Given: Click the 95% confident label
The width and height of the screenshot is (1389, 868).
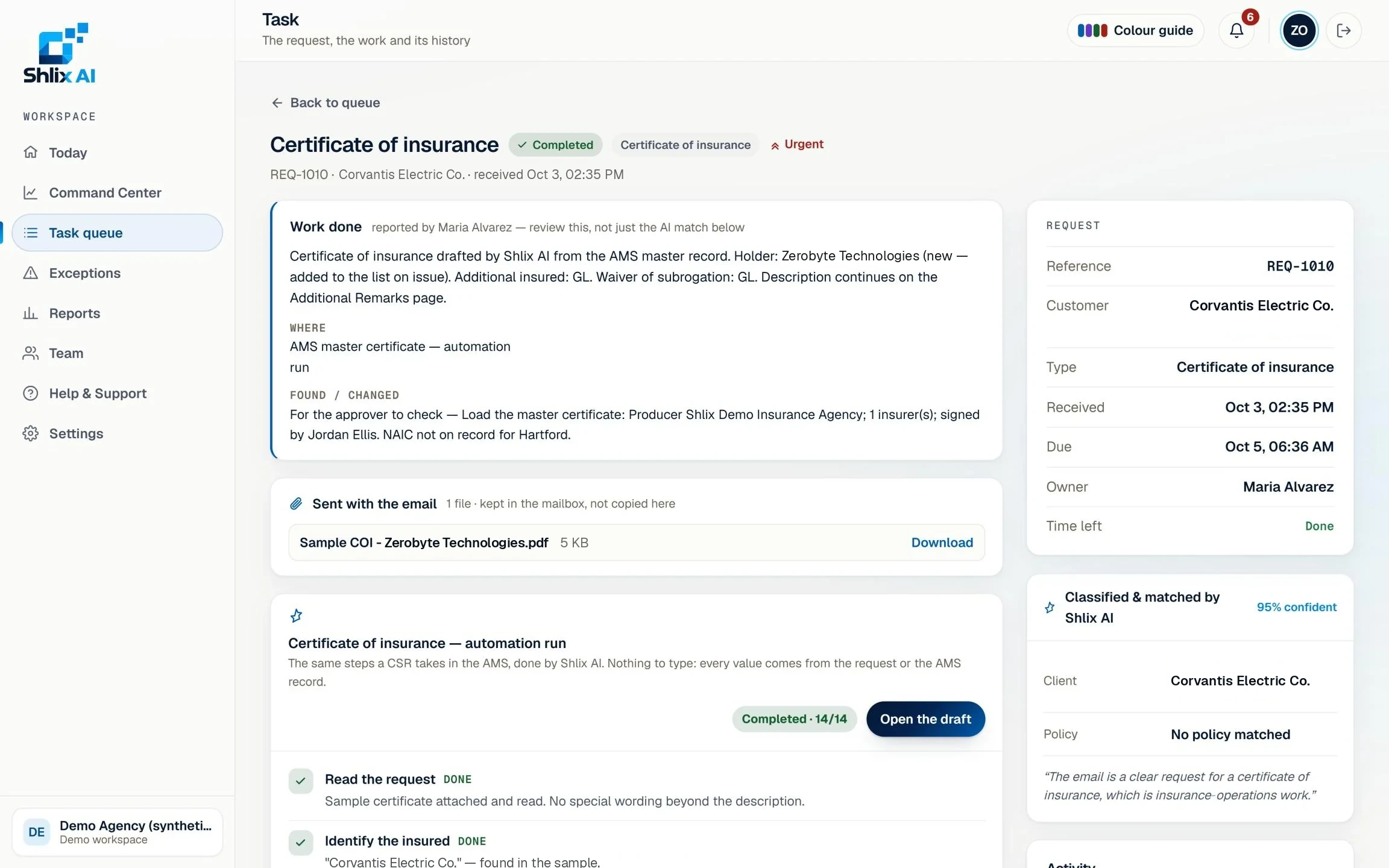Looking at the screenshot, I should coord(1296,608).
